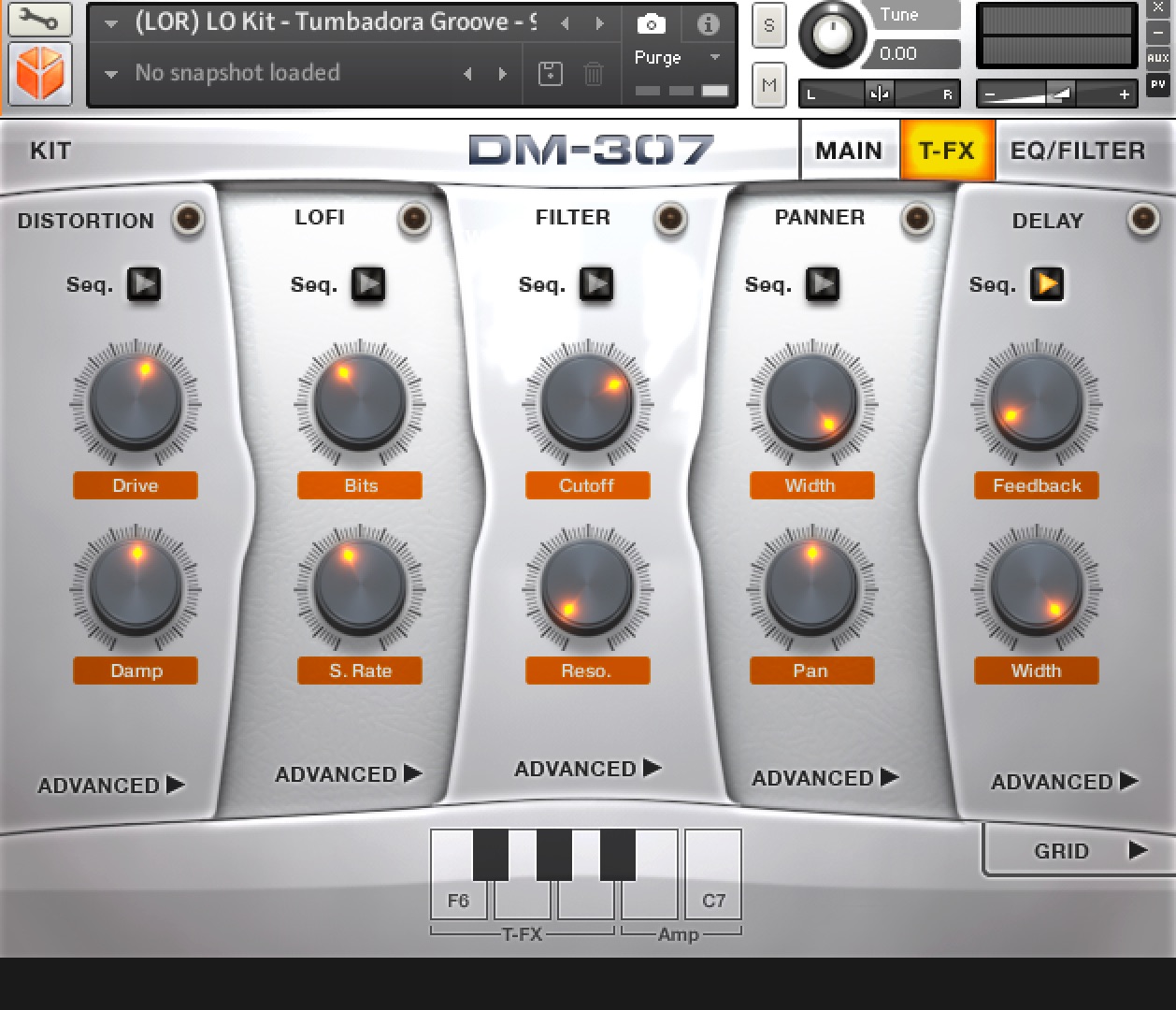Save snapshot with the floppy disk icon
Image resolution: width=1176 pixels, height=1010 pixels.
click(x=551, y=73)
